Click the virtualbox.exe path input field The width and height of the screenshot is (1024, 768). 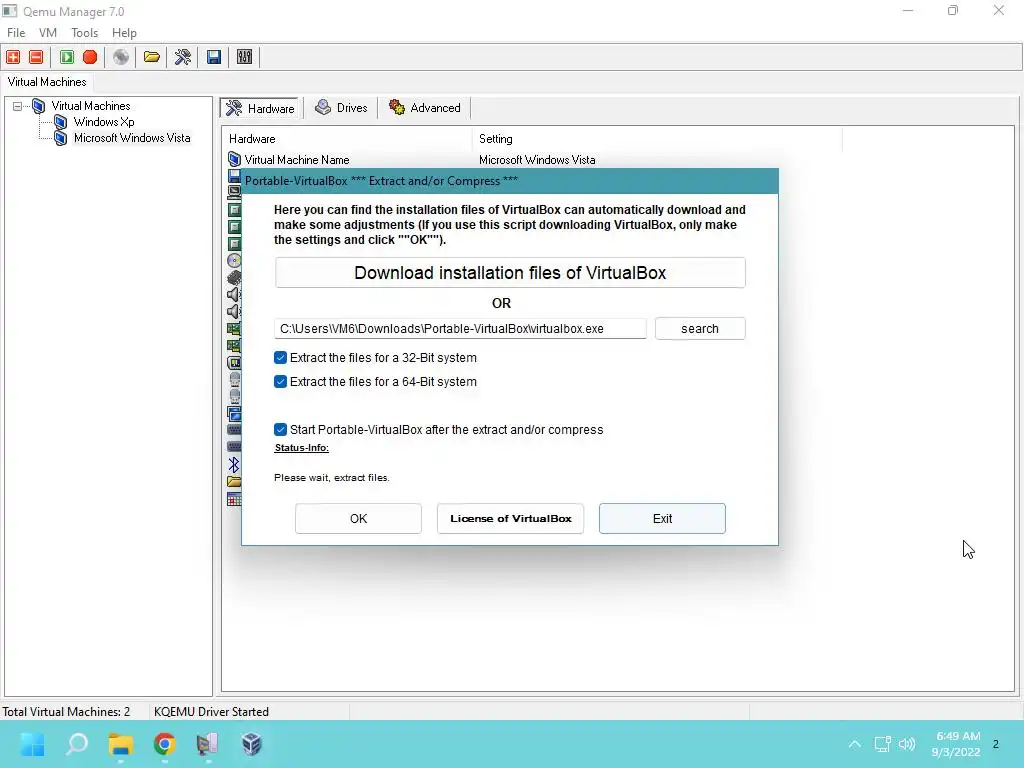460,328
